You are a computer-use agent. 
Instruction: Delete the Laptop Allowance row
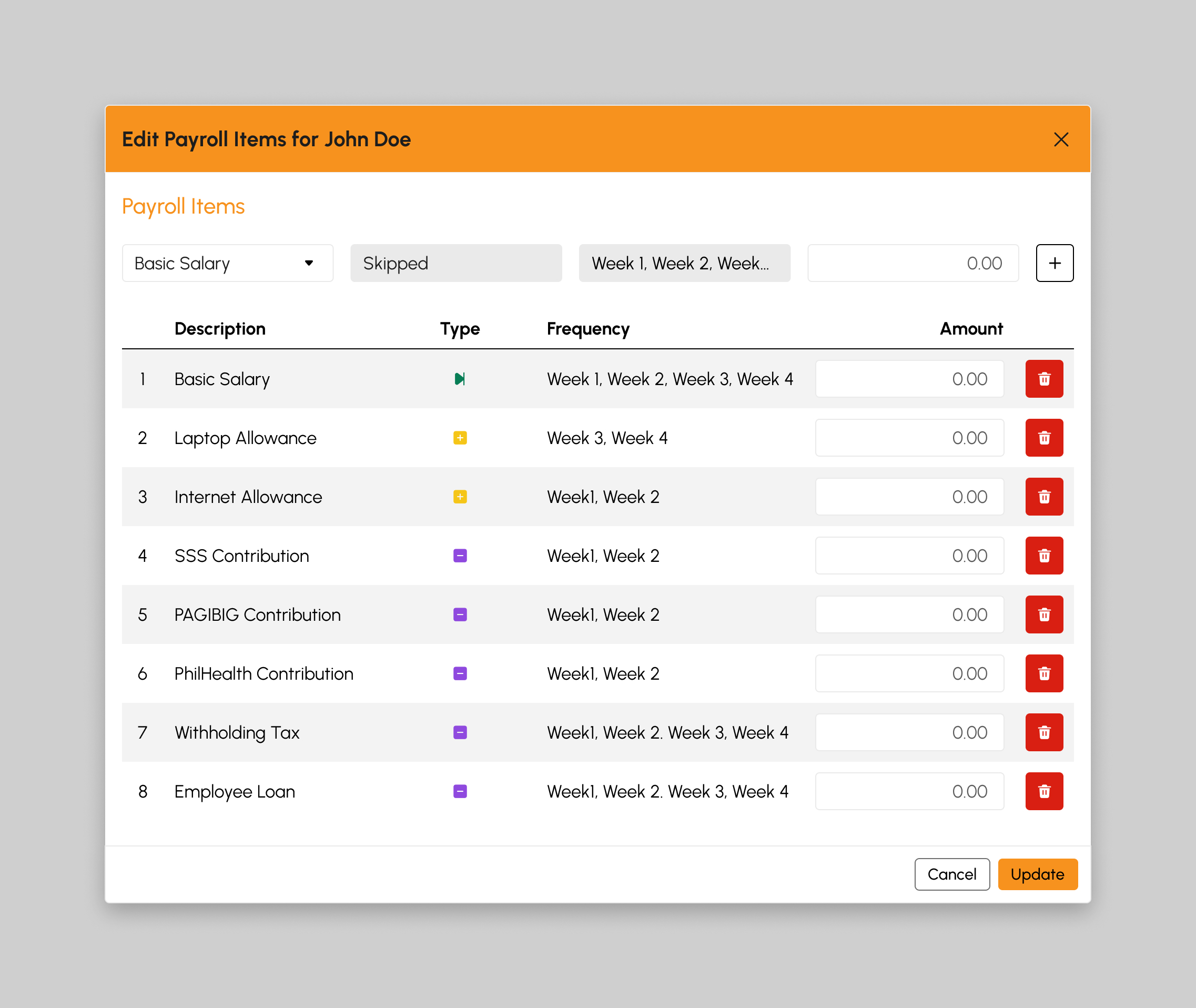(x=1044, y=438)
